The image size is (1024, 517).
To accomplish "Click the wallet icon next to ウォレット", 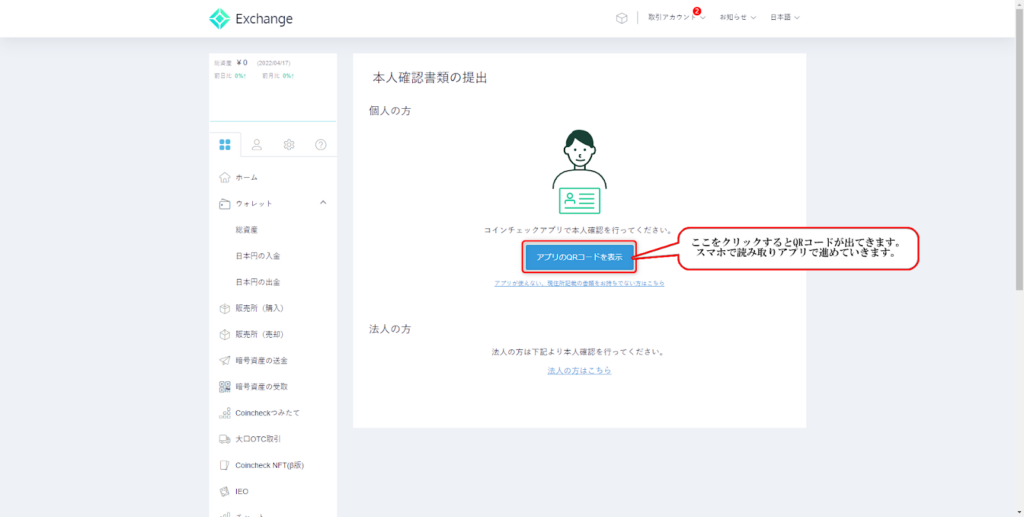I will [225, 204].
